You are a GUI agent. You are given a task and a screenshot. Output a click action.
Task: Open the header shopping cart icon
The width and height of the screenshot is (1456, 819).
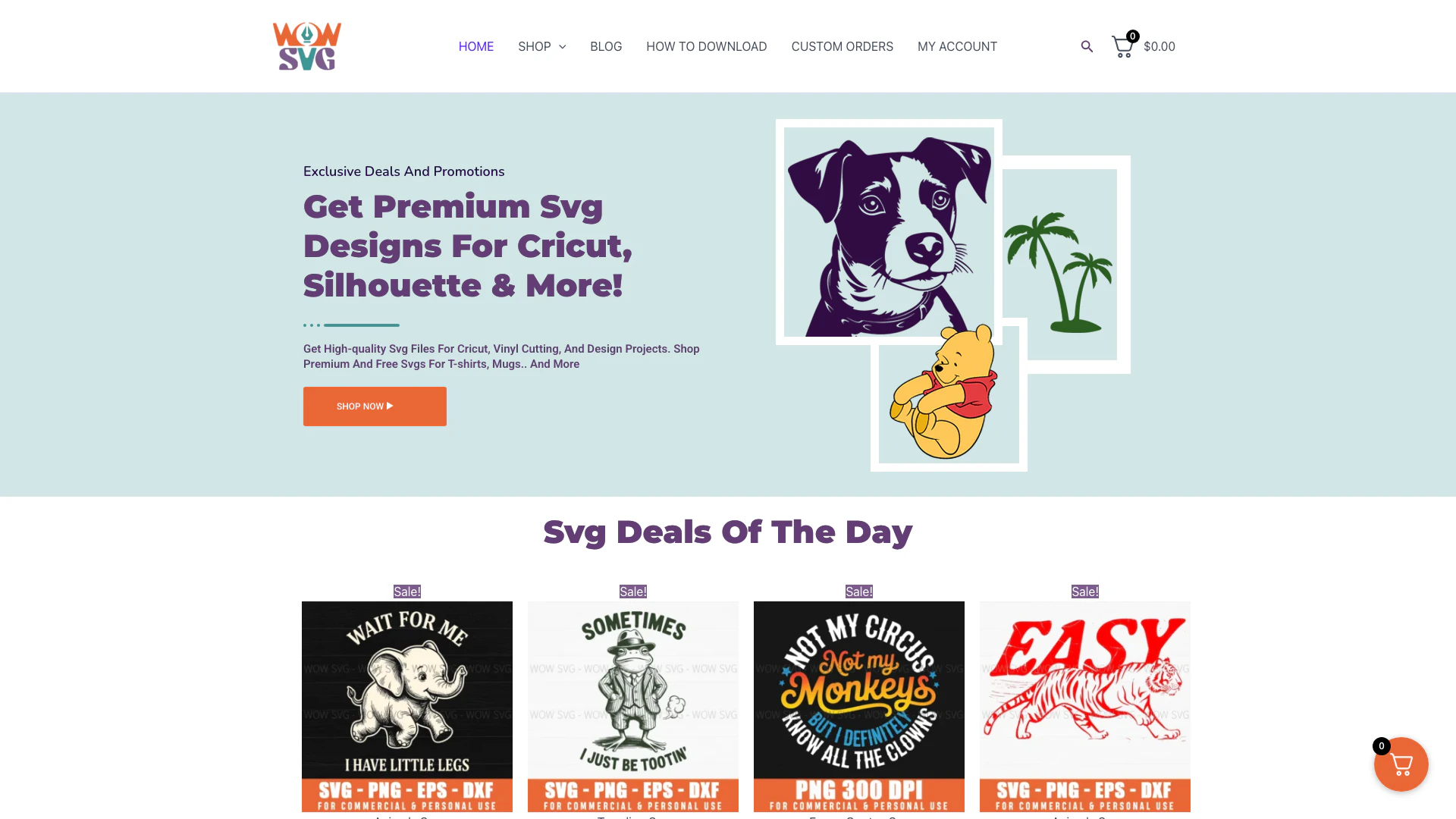pos(1123,46)
